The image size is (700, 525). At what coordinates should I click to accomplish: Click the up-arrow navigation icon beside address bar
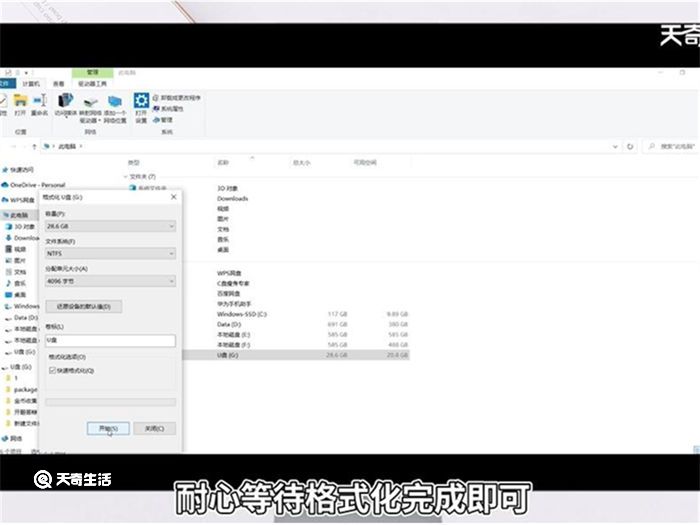34,146
